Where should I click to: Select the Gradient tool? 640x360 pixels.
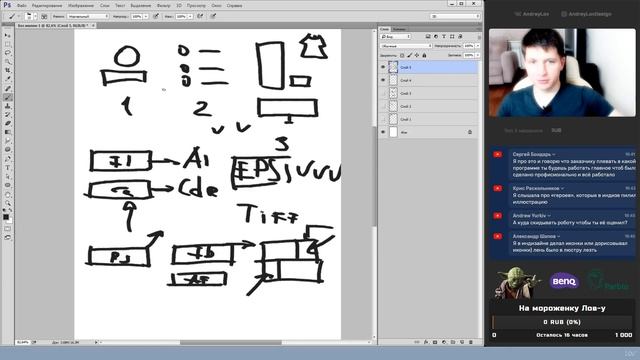coord(7,132)
